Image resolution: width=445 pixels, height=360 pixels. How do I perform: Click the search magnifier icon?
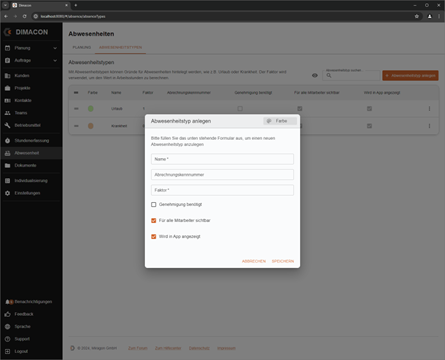pyautogui.click(x=329, y=76)
